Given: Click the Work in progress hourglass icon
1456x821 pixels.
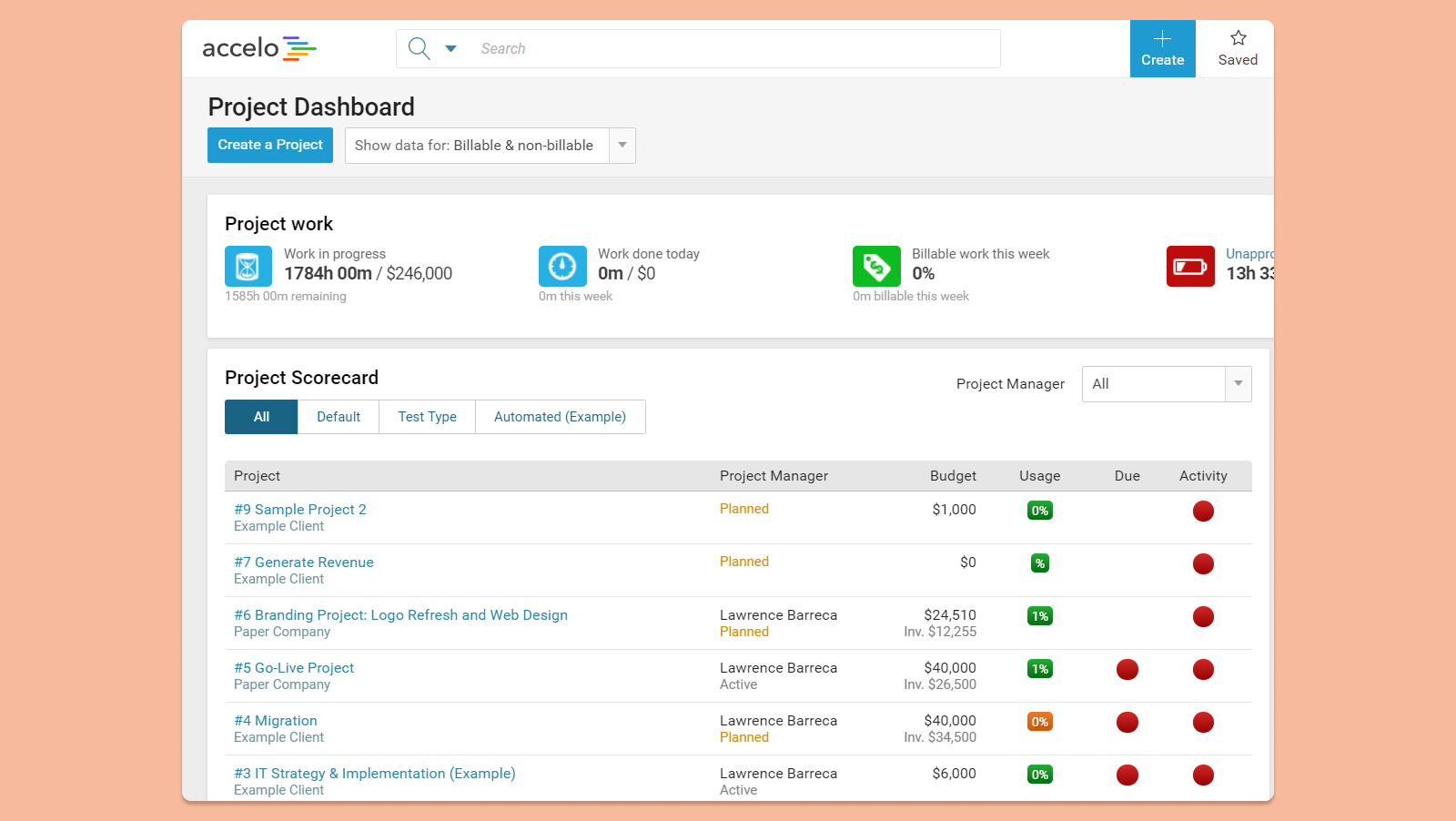Looking at the screenshot, I should click(x=248, y=266).
